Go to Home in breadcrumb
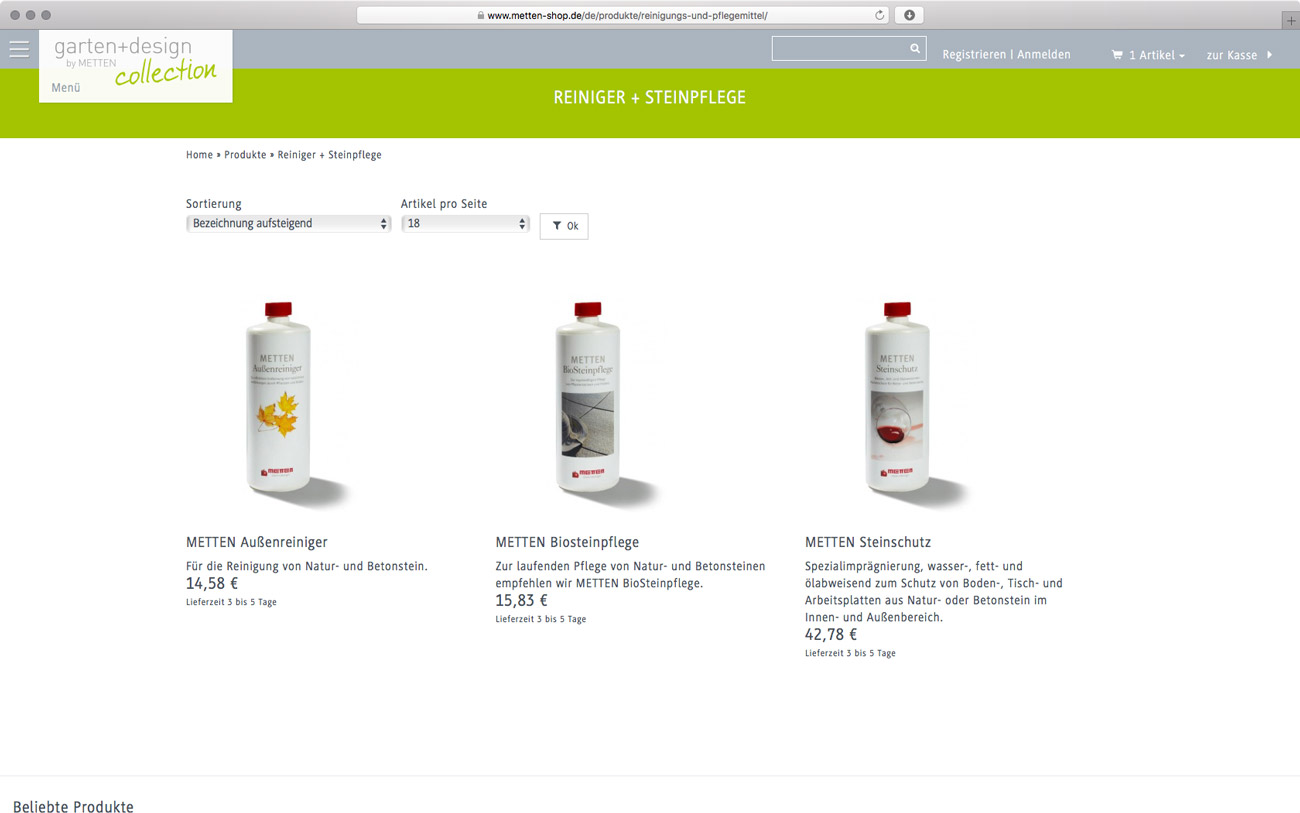 coord(199,155)
